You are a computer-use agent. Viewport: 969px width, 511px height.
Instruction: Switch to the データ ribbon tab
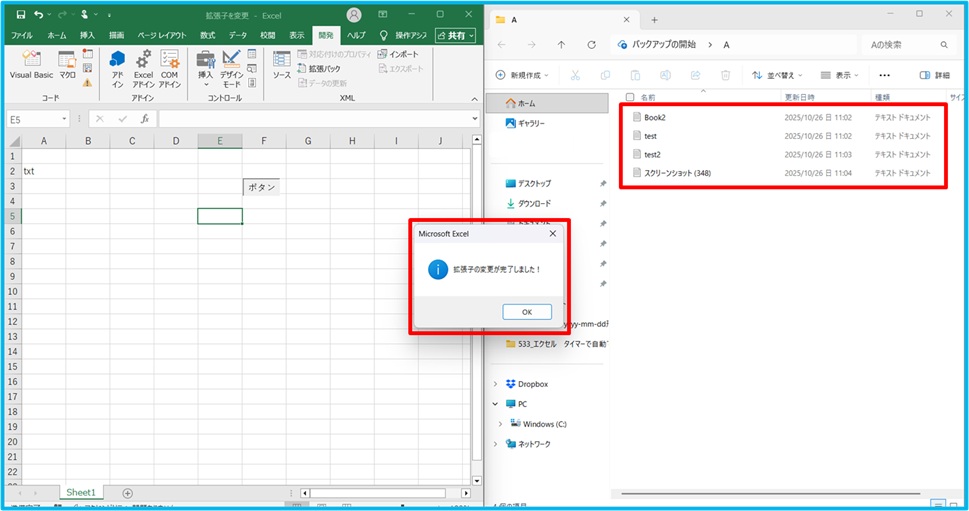[237, 35]
